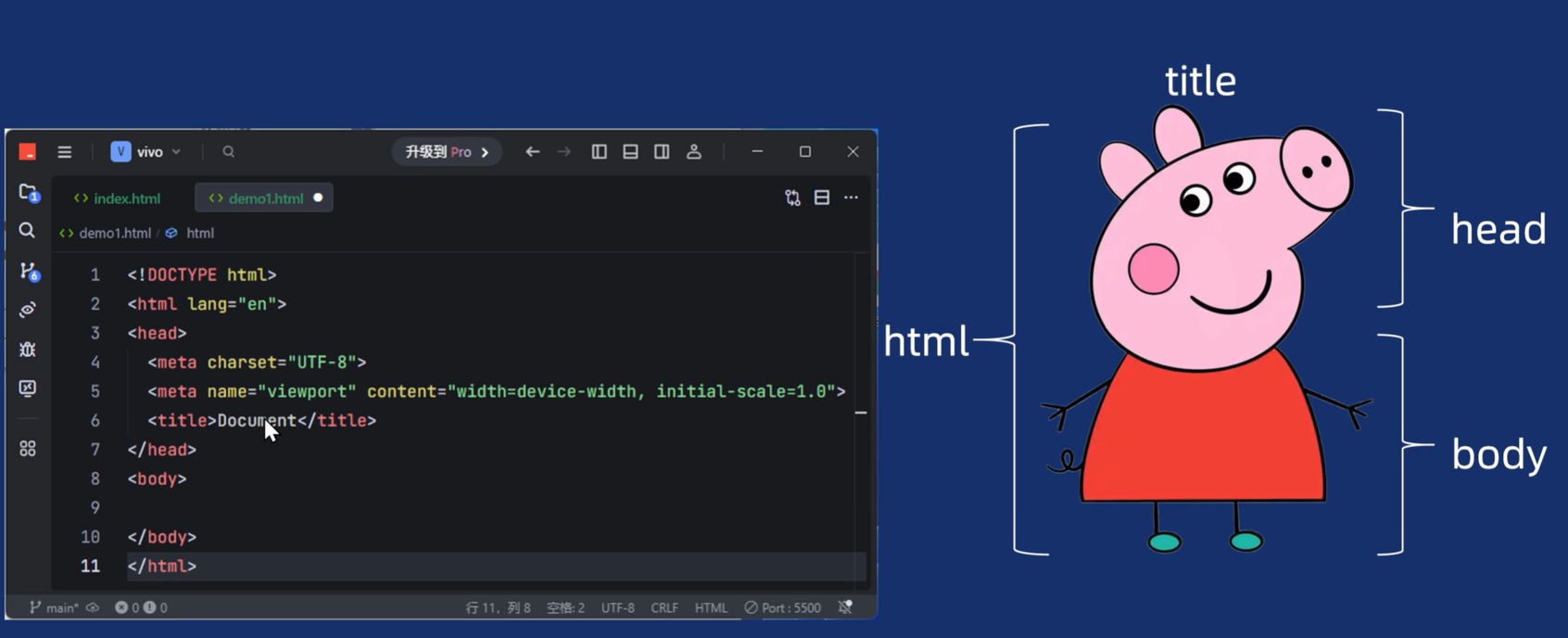Switch to the index.html tab
The height and width of the screenshot is (638, 1568).
118,198
